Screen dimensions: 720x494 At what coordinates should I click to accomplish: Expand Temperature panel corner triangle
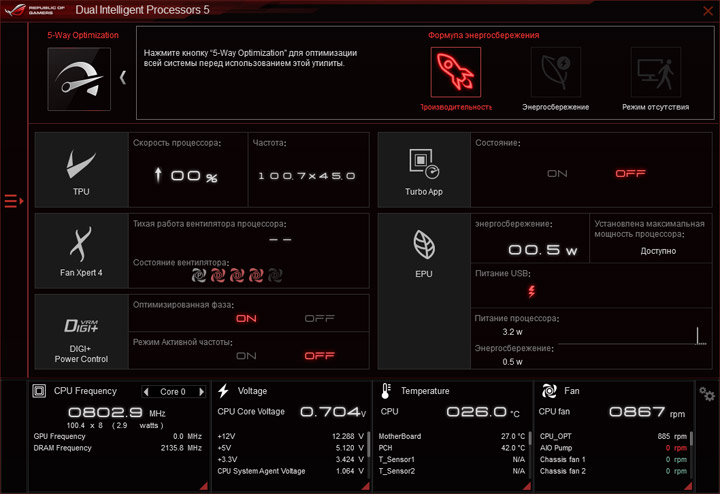point(527,486)
